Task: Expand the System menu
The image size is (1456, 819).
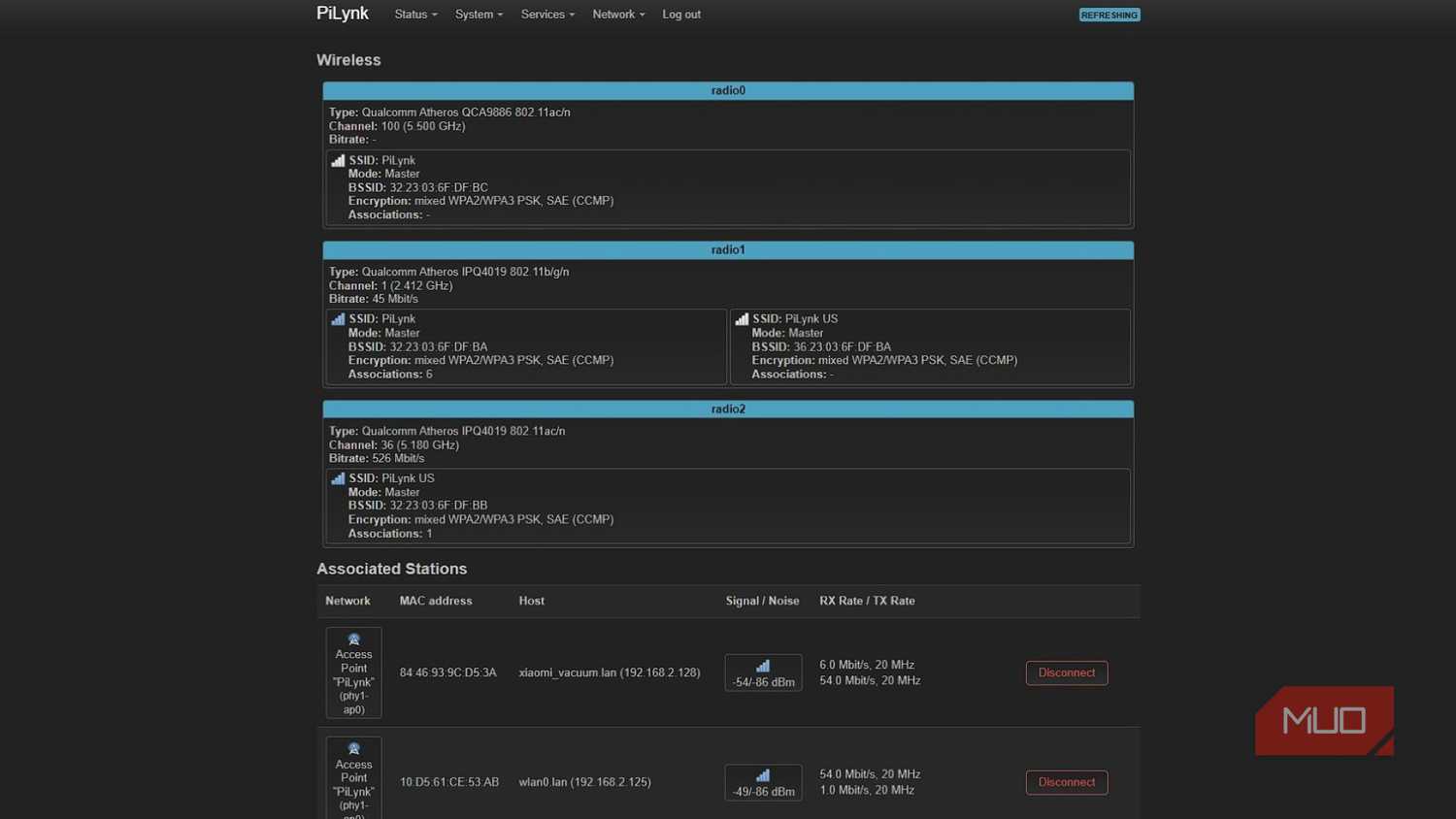Action: tap(479, 15)
